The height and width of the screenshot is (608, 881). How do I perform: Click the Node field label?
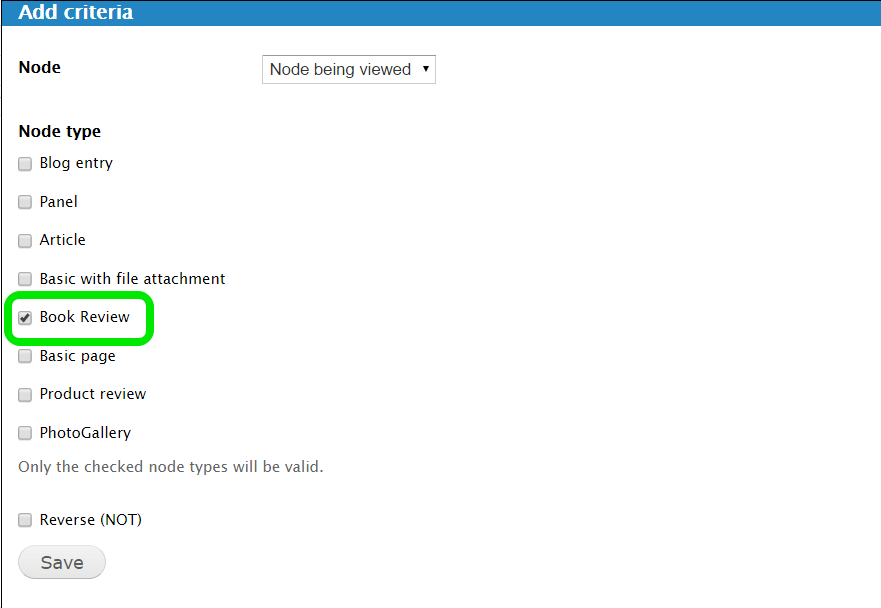pyautogui.click(x=39, y=67)
